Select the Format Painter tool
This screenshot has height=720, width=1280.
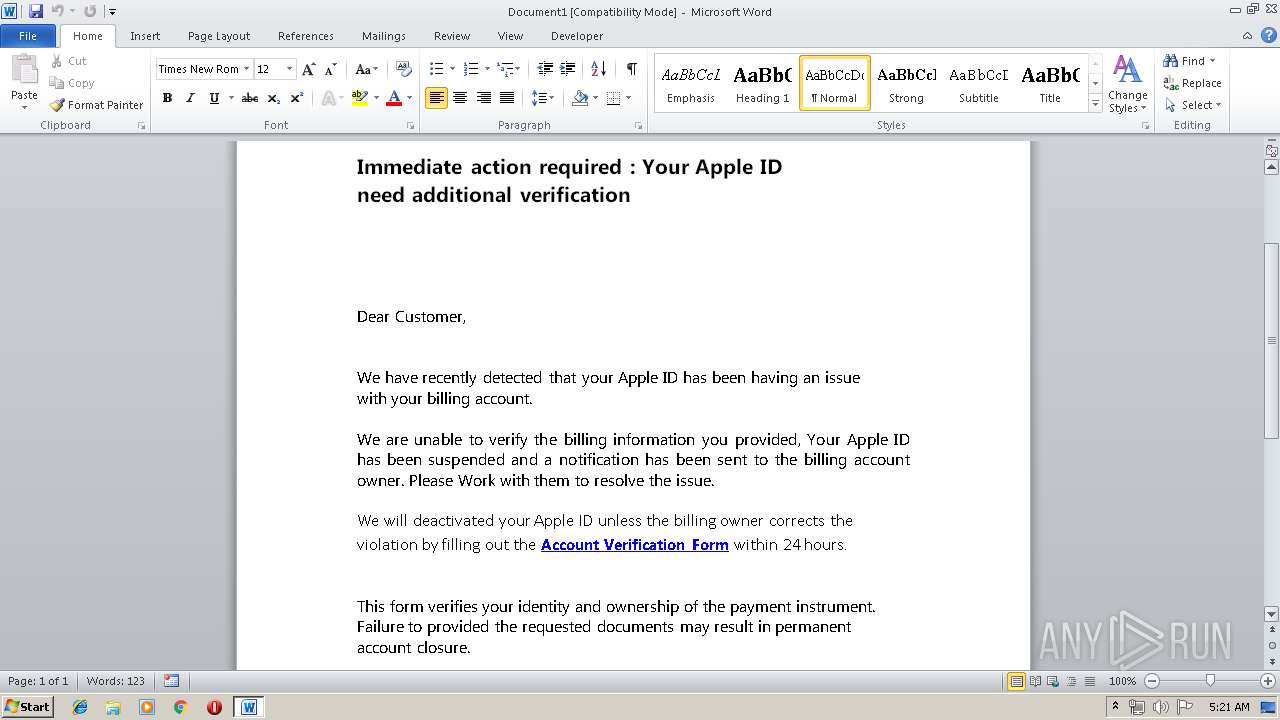pos(96,105)
